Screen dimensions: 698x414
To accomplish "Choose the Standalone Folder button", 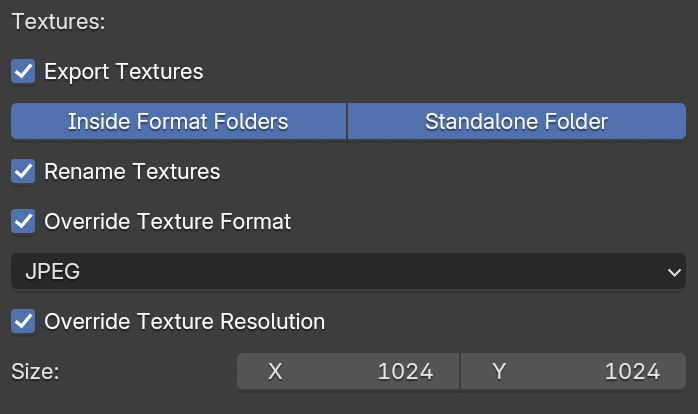I will coord(516,122).
